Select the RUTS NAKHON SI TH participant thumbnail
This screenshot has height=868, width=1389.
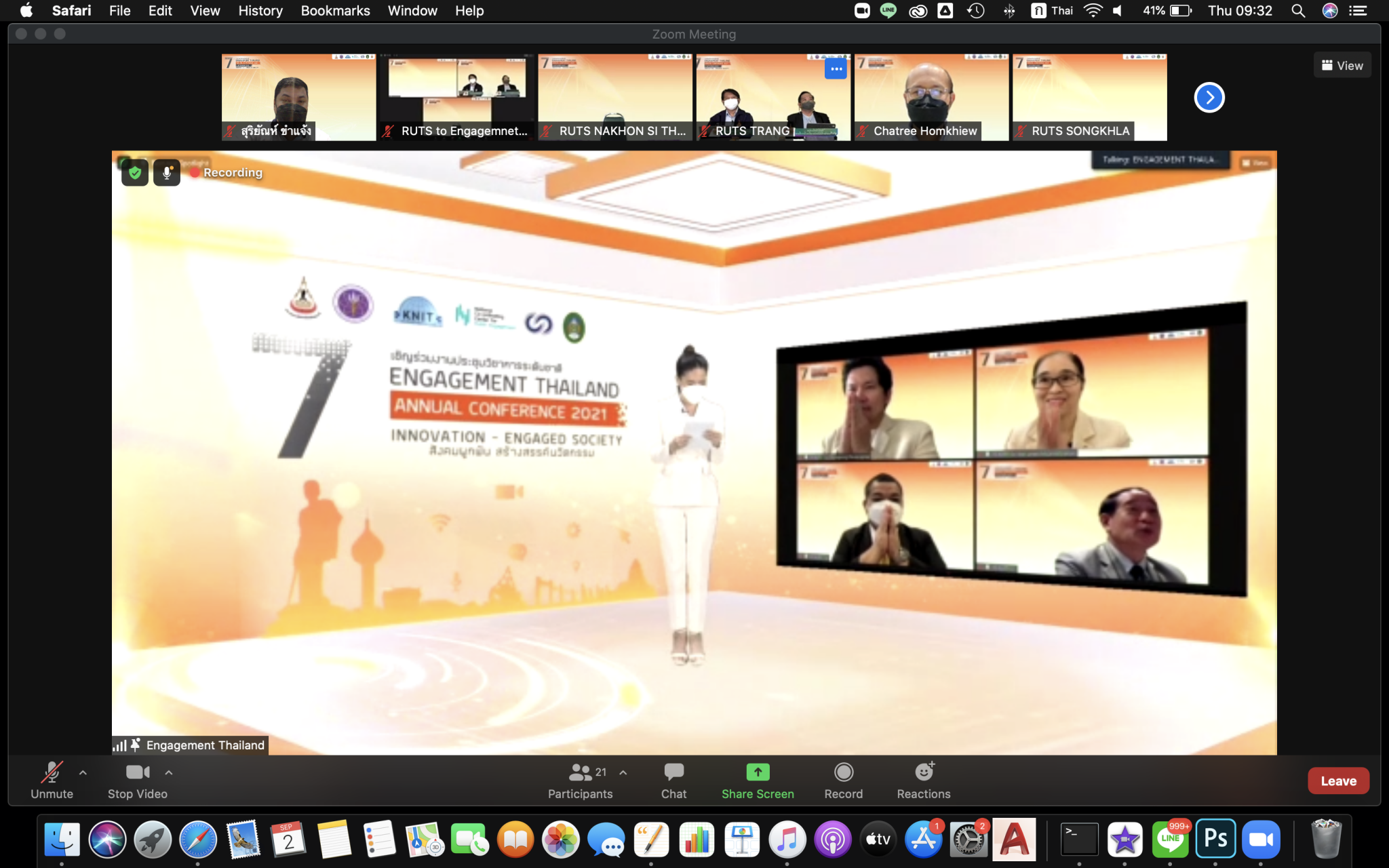[x=615, y=98]
